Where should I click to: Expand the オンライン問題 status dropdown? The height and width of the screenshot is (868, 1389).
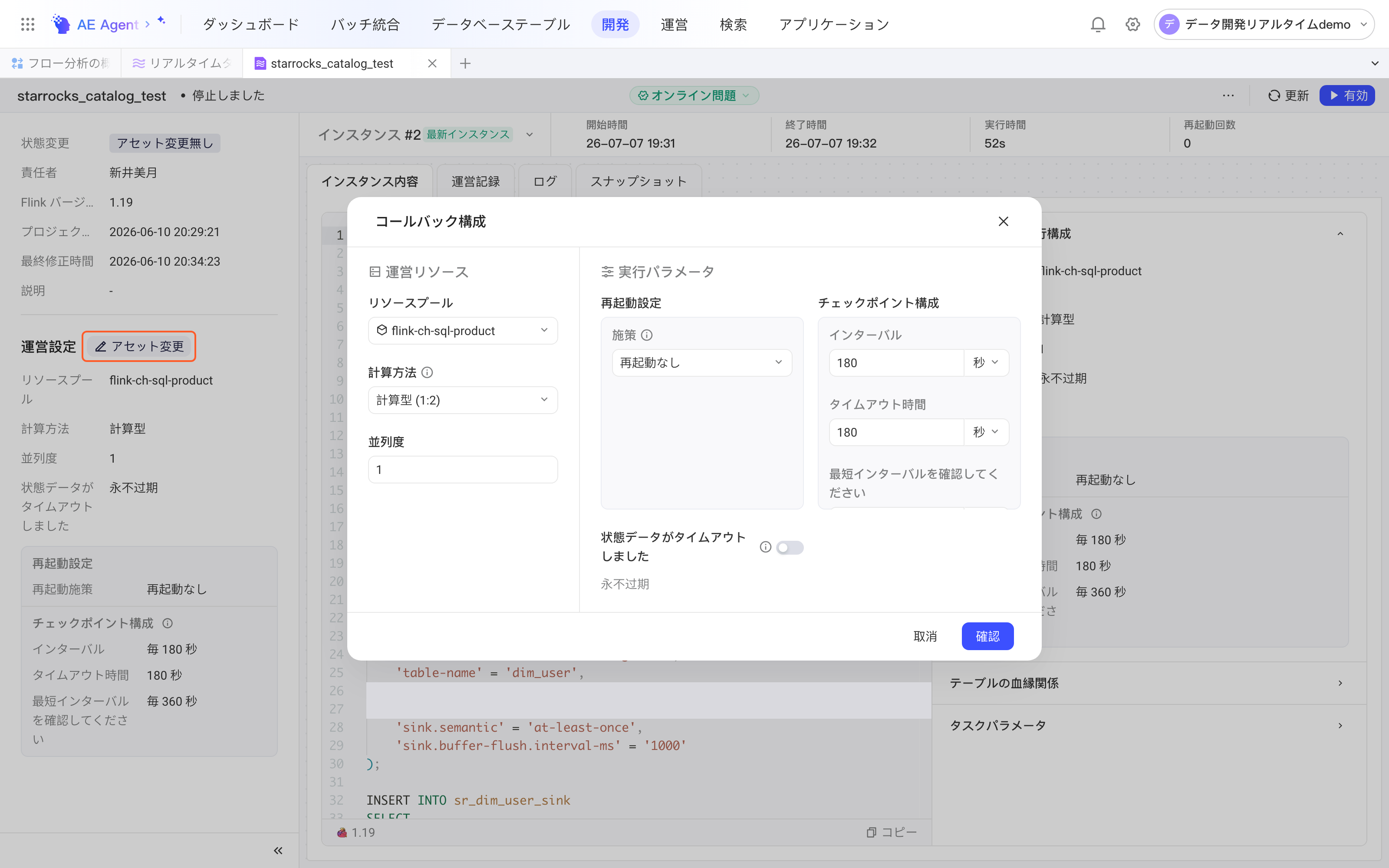pyautogui.click(x=694, y=95)
